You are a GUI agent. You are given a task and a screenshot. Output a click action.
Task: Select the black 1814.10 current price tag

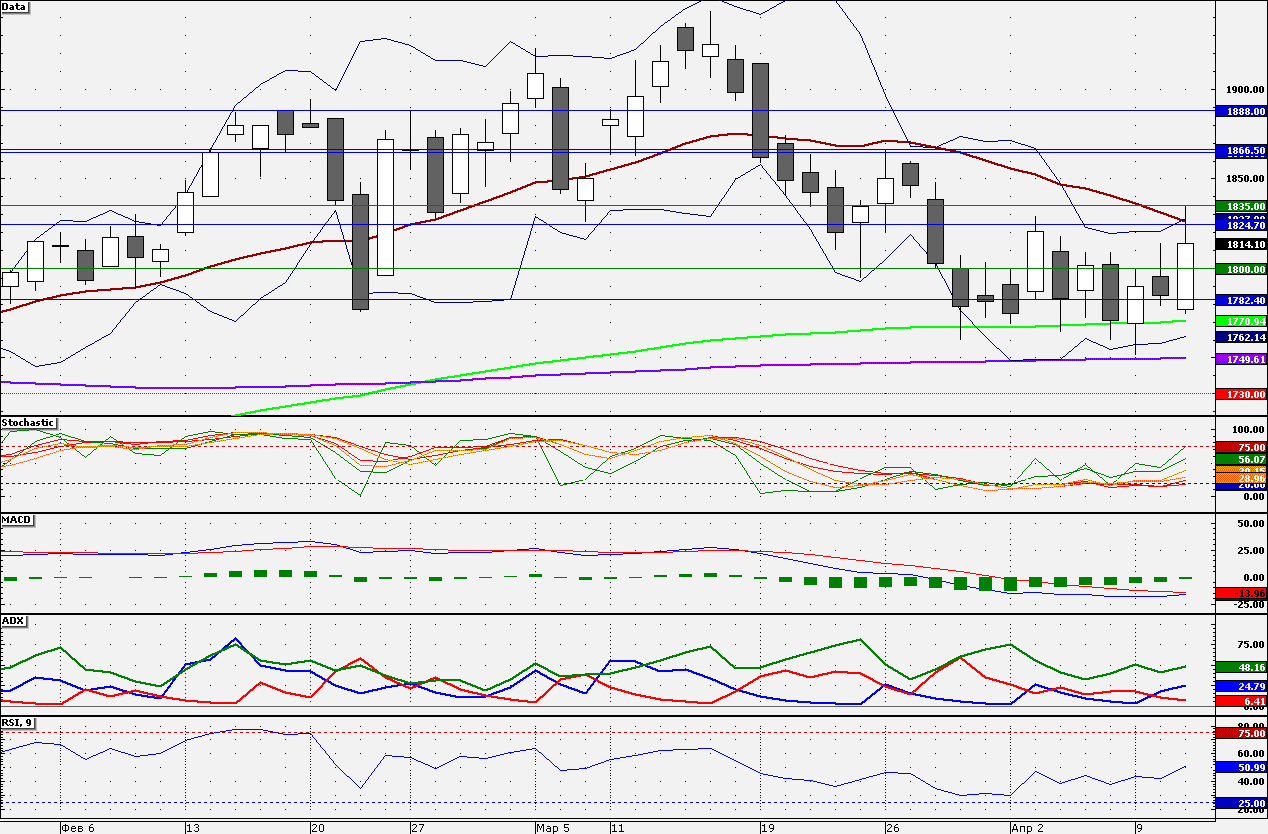(x=1241, y=244)
